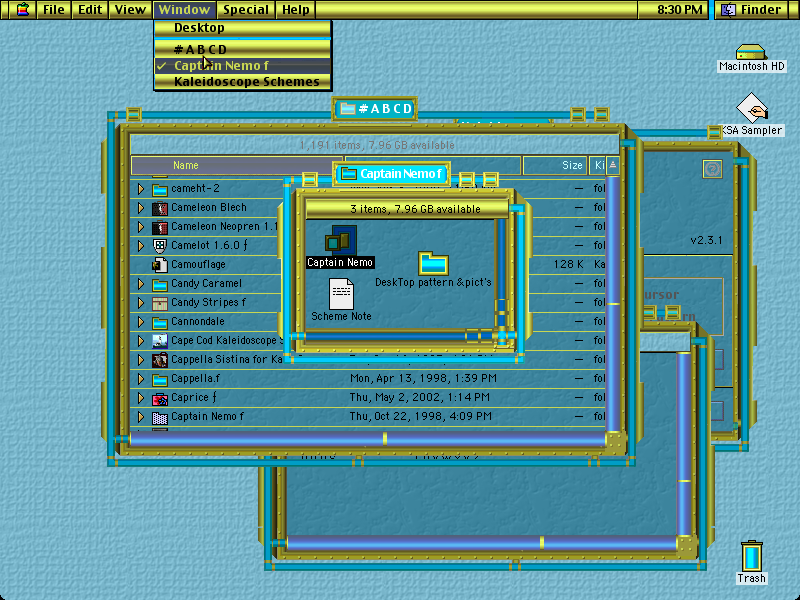Select the Scheme Note document icon
Viewport: 800px width, 600px height.
[341, 294]
